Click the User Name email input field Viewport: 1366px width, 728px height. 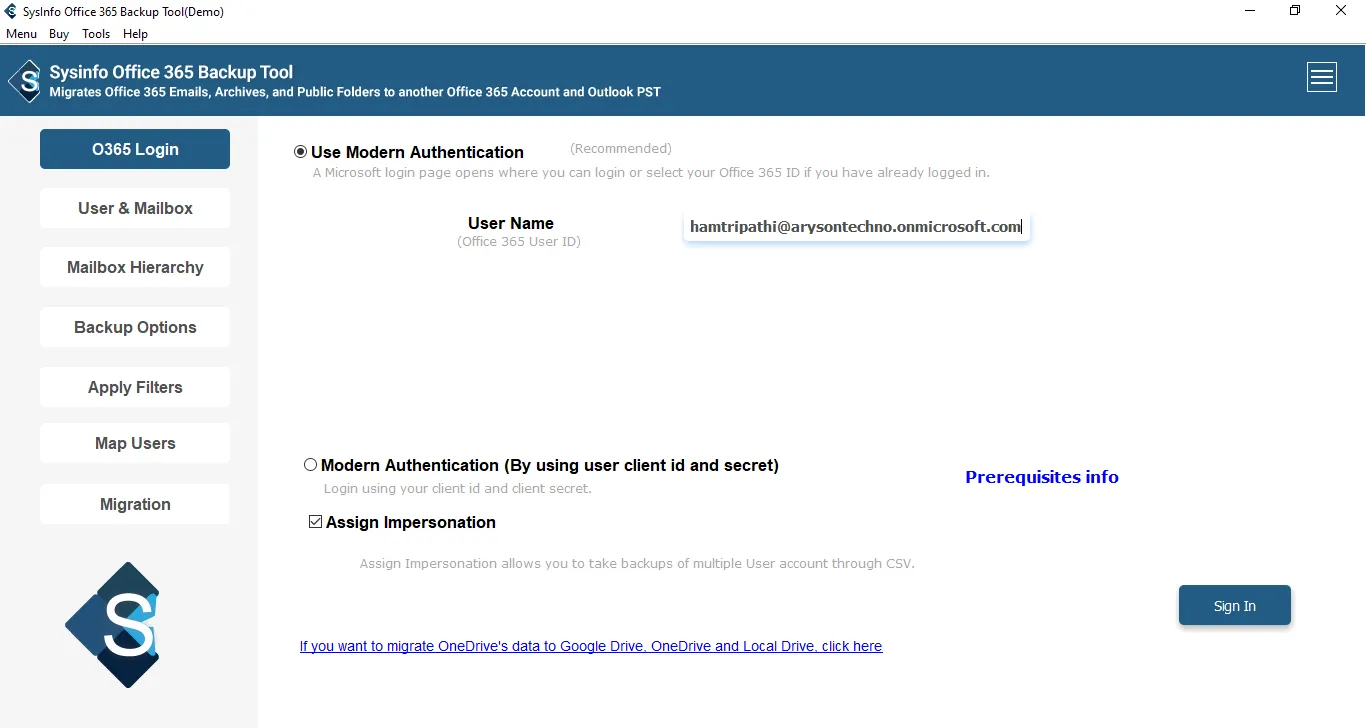[855, 227]
